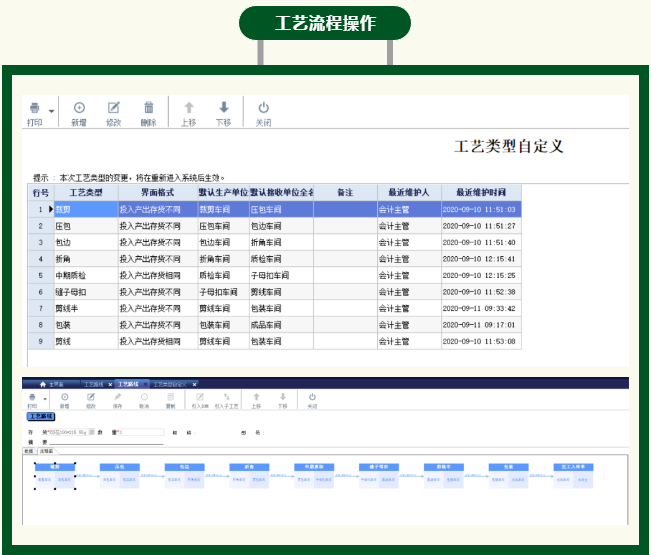Image resolution: width=651 pixels, height=555 pixels.
Task: Open the print dropdown arrow in the upper toolbar
Action: pos(51,111)
